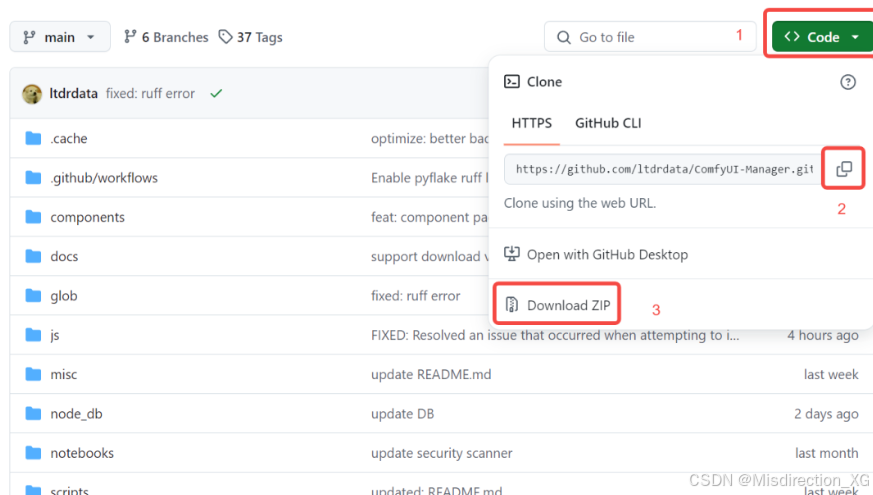
Task: Open the 'Enable pyflake ruff' commit message
Action: (x=430, y=178)
